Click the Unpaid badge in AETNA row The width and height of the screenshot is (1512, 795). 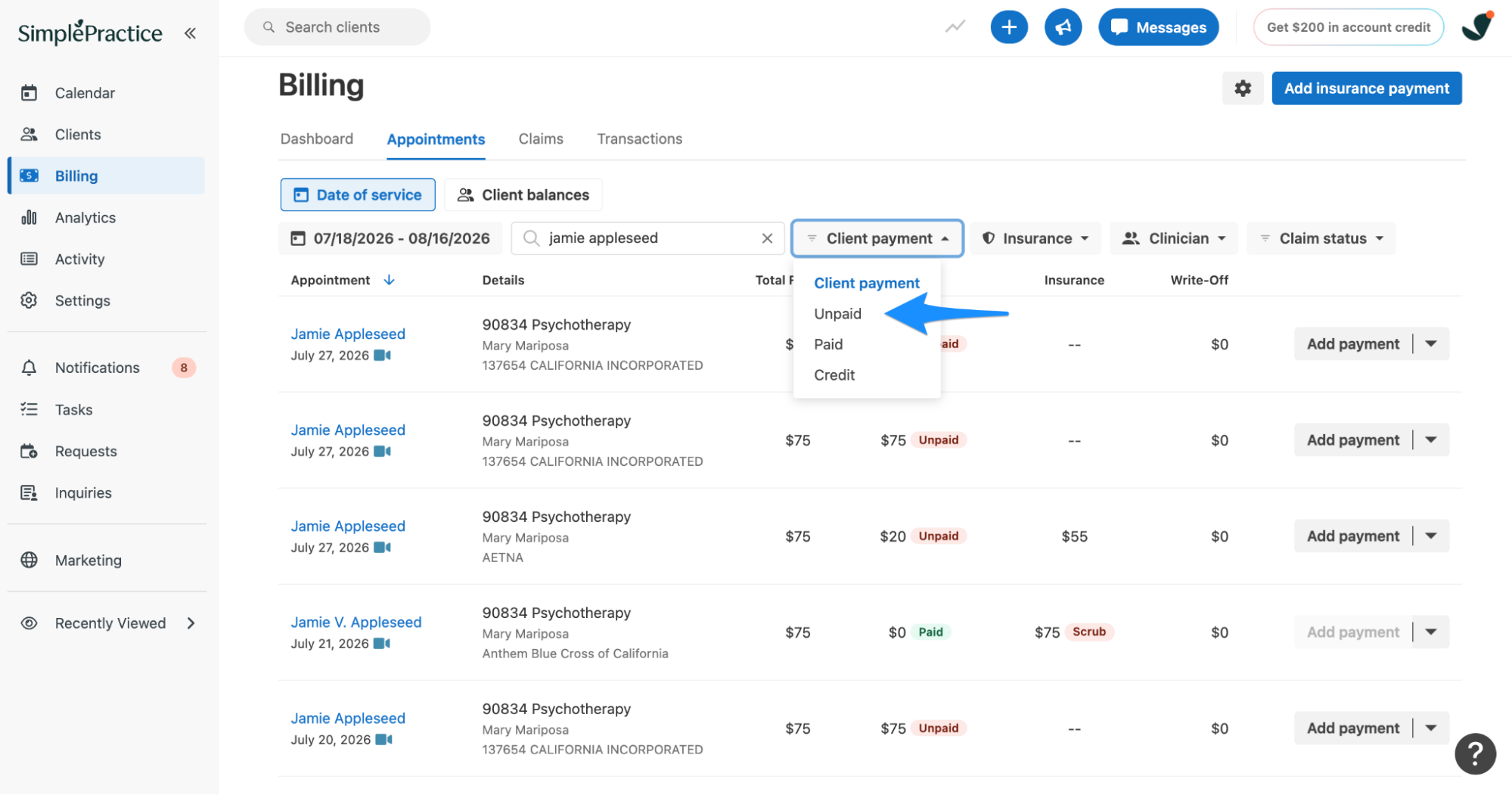pyautogui.click(x=939, y=536)
